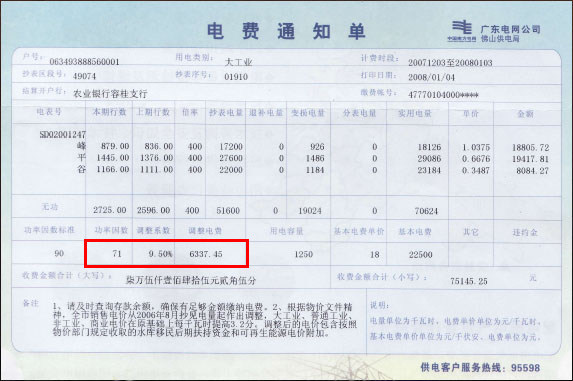Click the total amount 75145.25
Viewport: 573px width, 381px height.
click(469, 281)
